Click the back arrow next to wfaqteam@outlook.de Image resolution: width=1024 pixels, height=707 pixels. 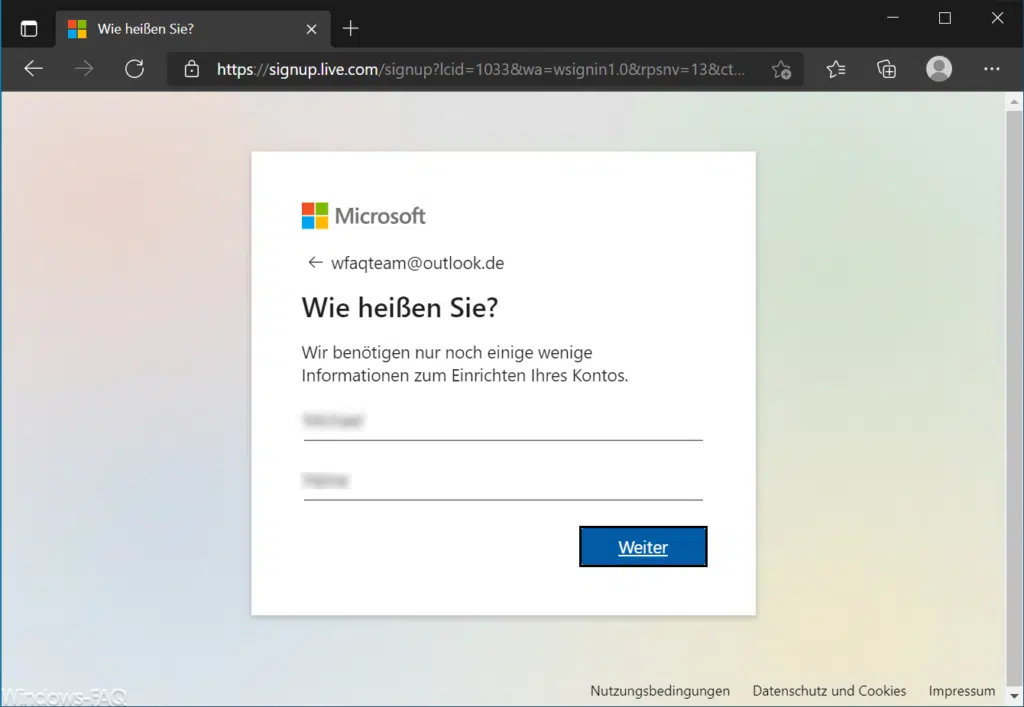pos(314,262)
